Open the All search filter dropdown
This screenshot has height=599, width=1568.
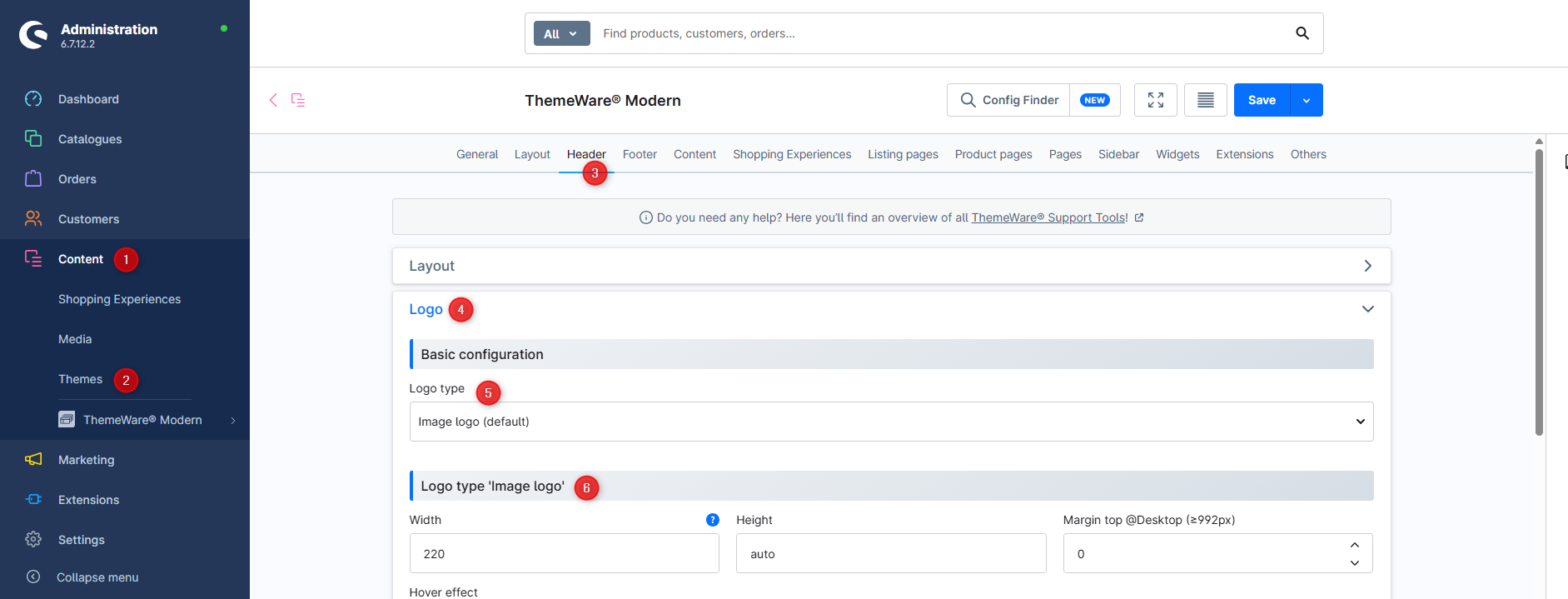click(x=562, y=33)
